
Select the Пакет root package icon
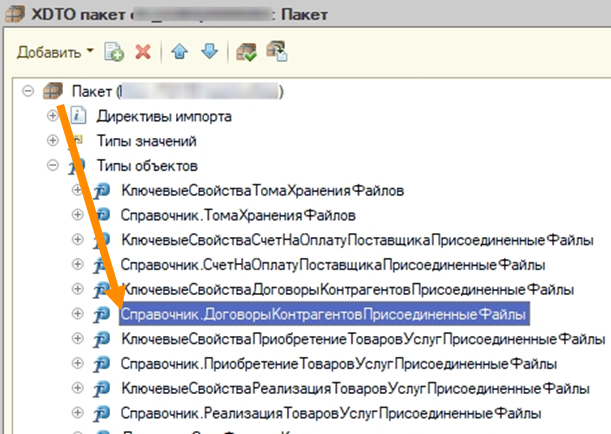tap(53, 91)
